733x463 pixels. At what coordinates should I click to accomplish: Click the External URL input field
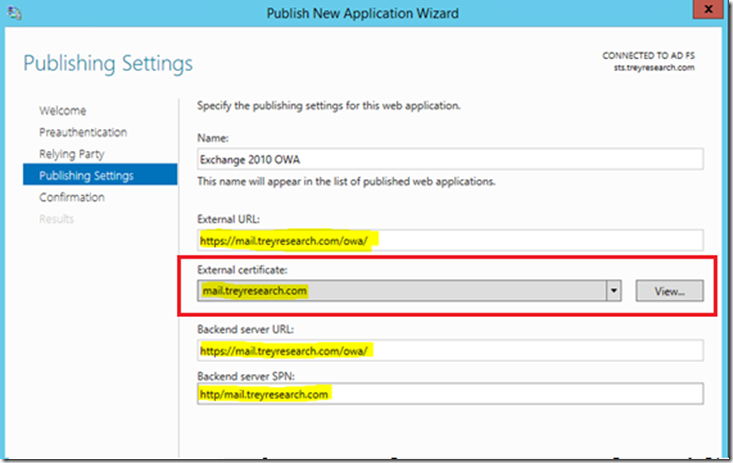coord(450,240)
